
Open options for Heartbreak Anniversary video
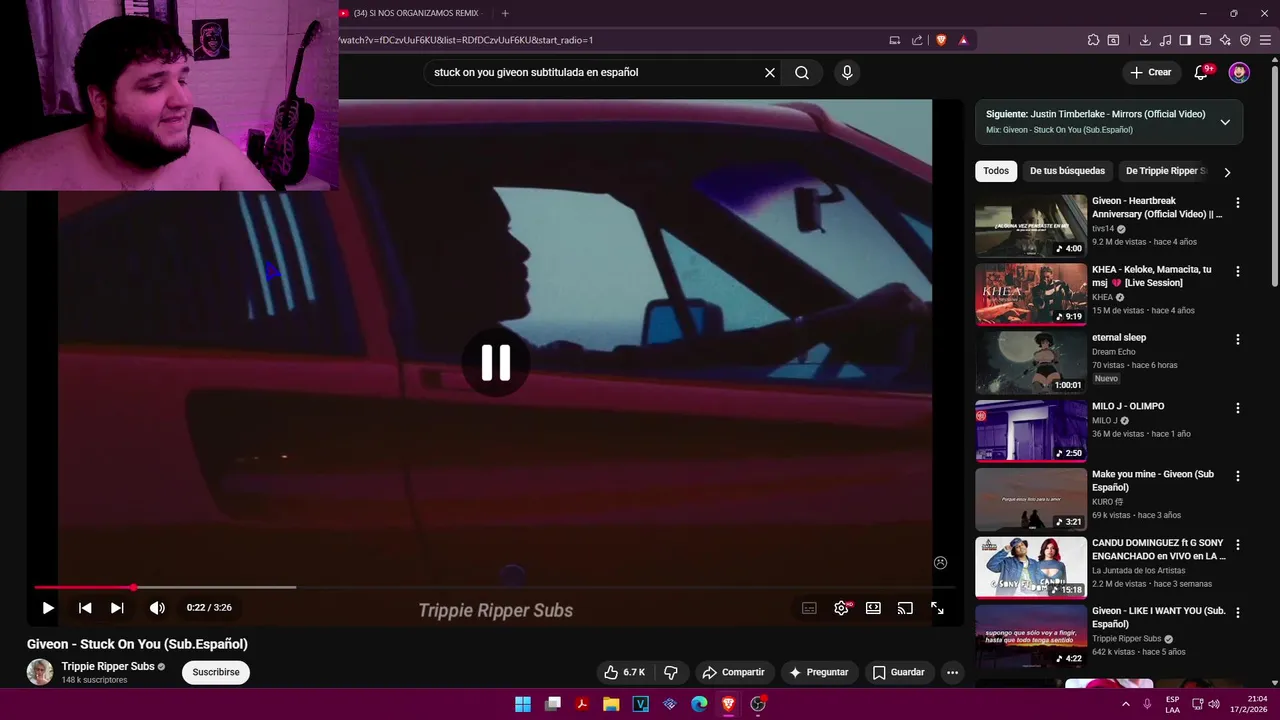tap(1238, 203)
